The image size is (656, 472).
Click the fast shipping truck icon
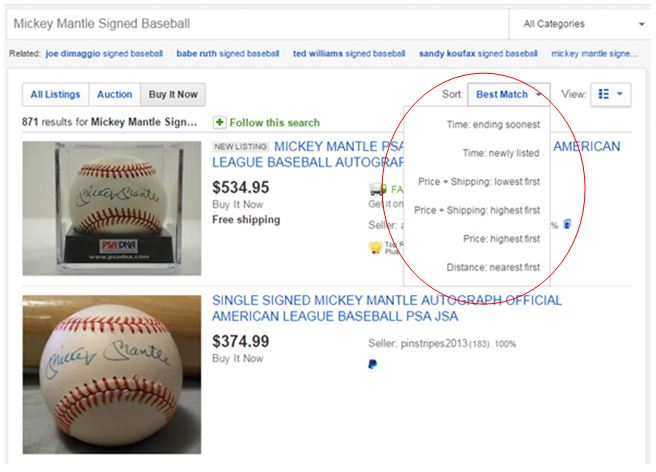(x=378, y=190)
